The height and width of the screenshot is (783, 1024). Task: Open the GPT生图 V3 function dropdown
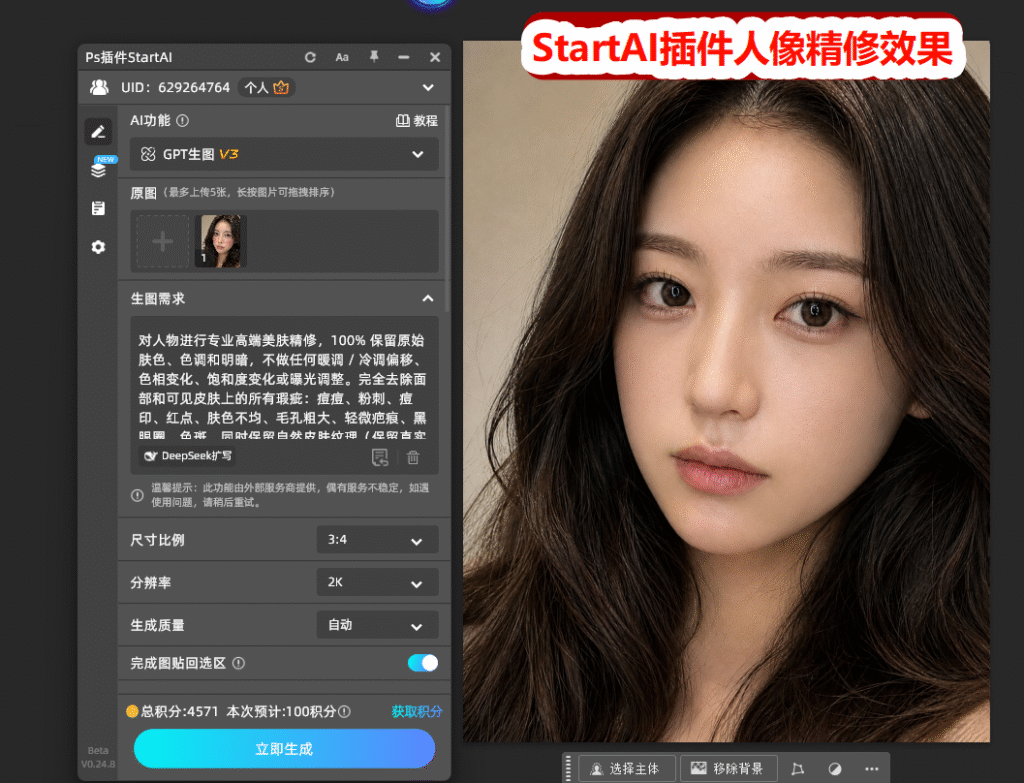coord(284,154)
